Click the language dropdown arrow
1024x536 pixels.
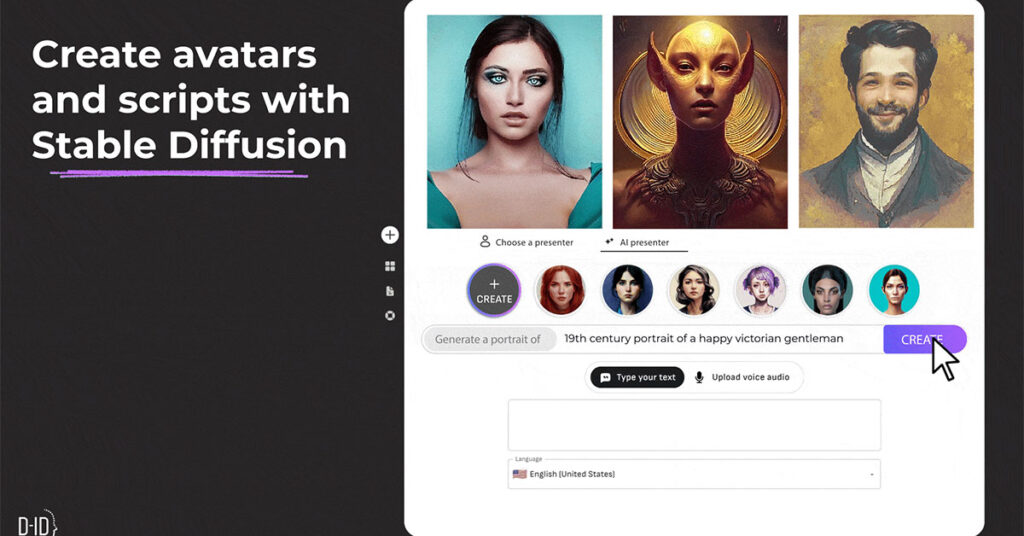pos(871,475)
